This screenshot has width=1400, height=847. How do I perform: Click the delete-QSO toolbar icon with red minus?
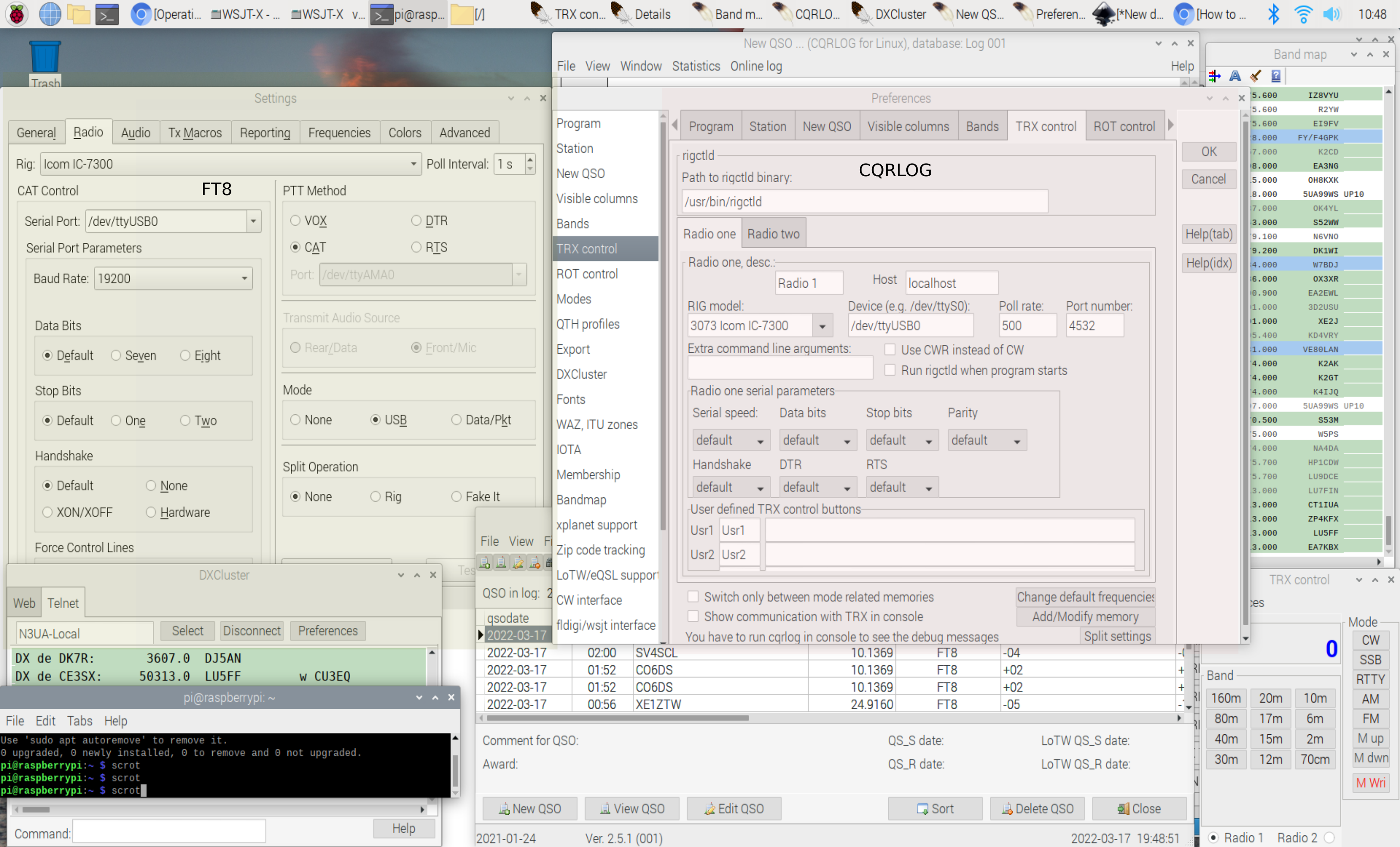click(534, 562)
